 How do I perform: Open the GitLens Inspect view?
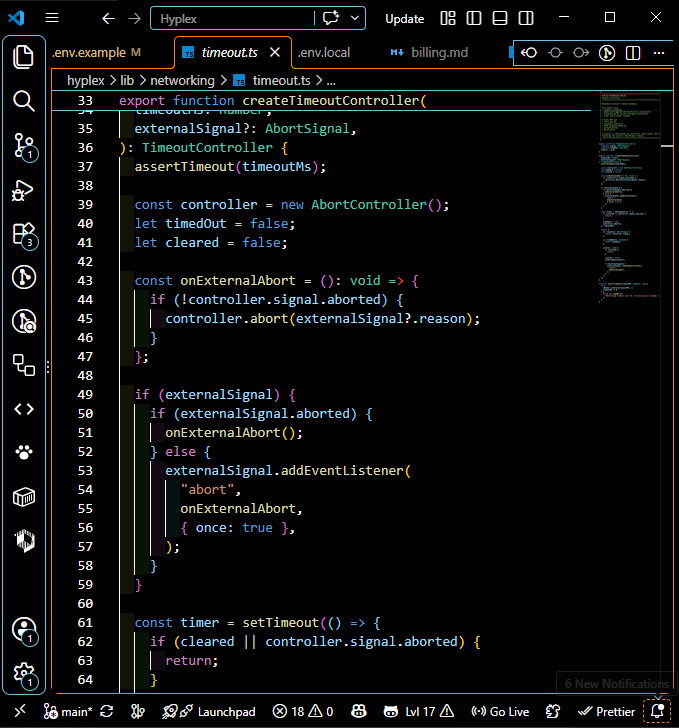(24, 321)
